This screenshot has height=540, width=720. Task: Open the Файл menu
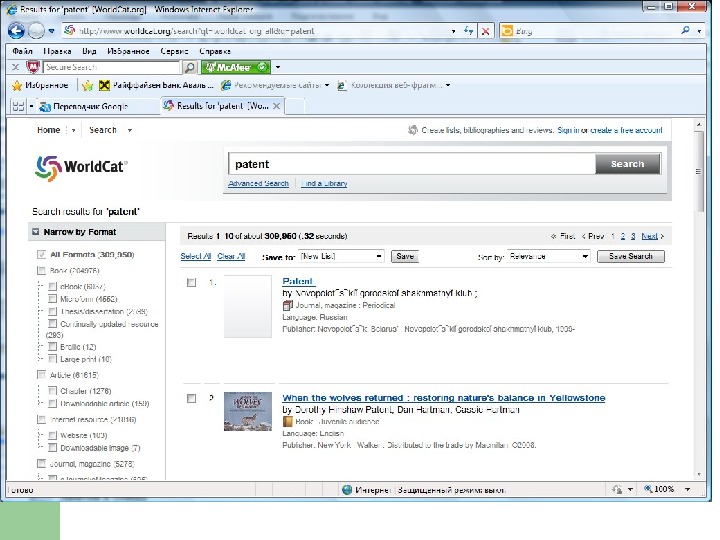click(x=22, y=51)
